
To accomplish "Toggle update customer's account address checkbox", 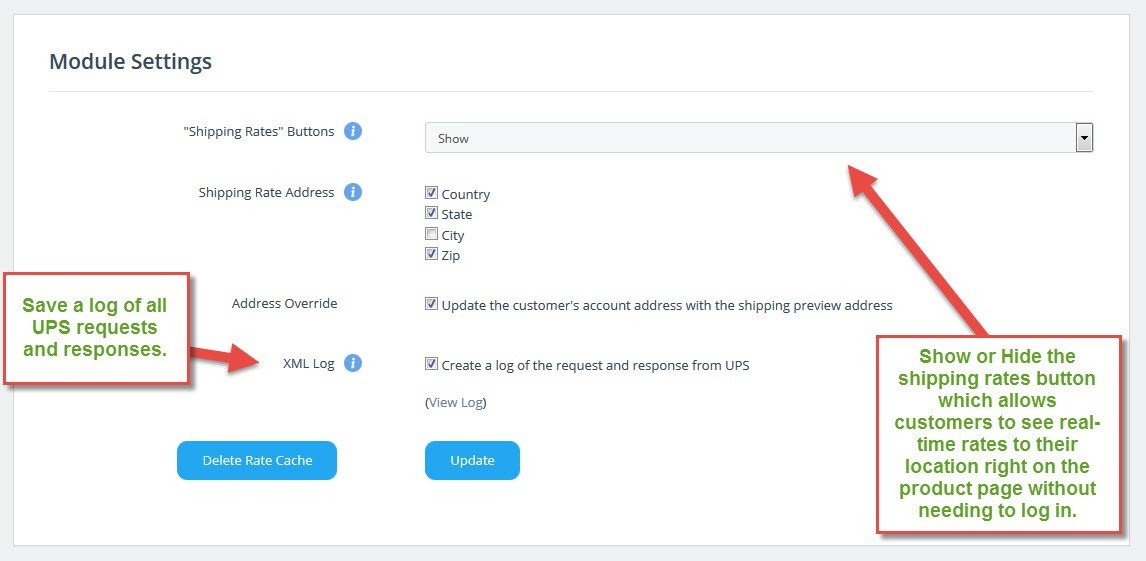I will (431, 304).
